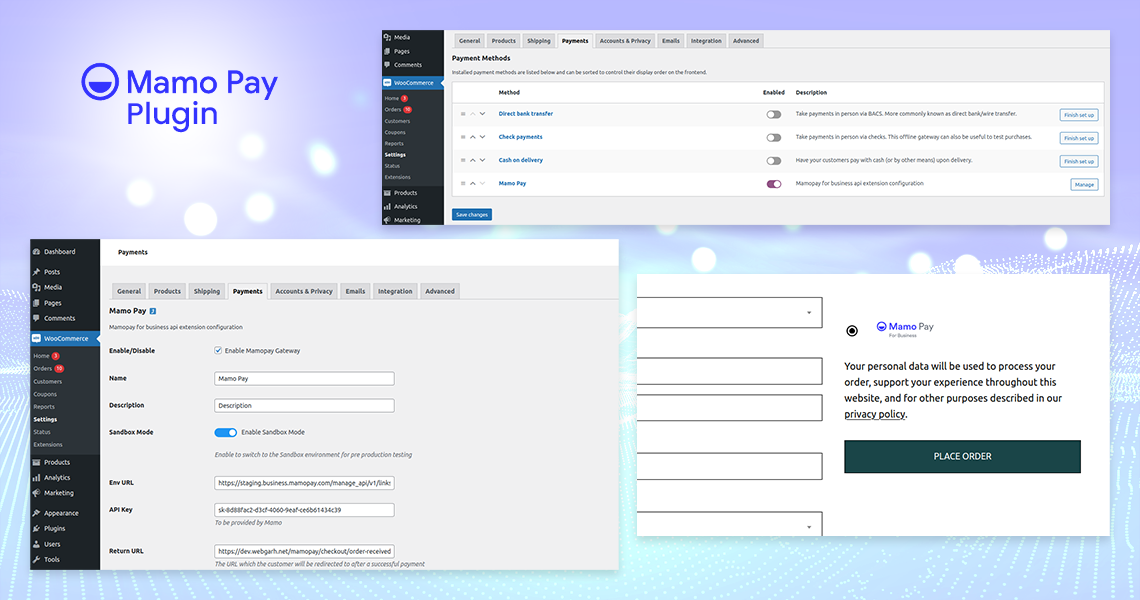
Task: Click the Env URL input field
Action: (304, 483)
